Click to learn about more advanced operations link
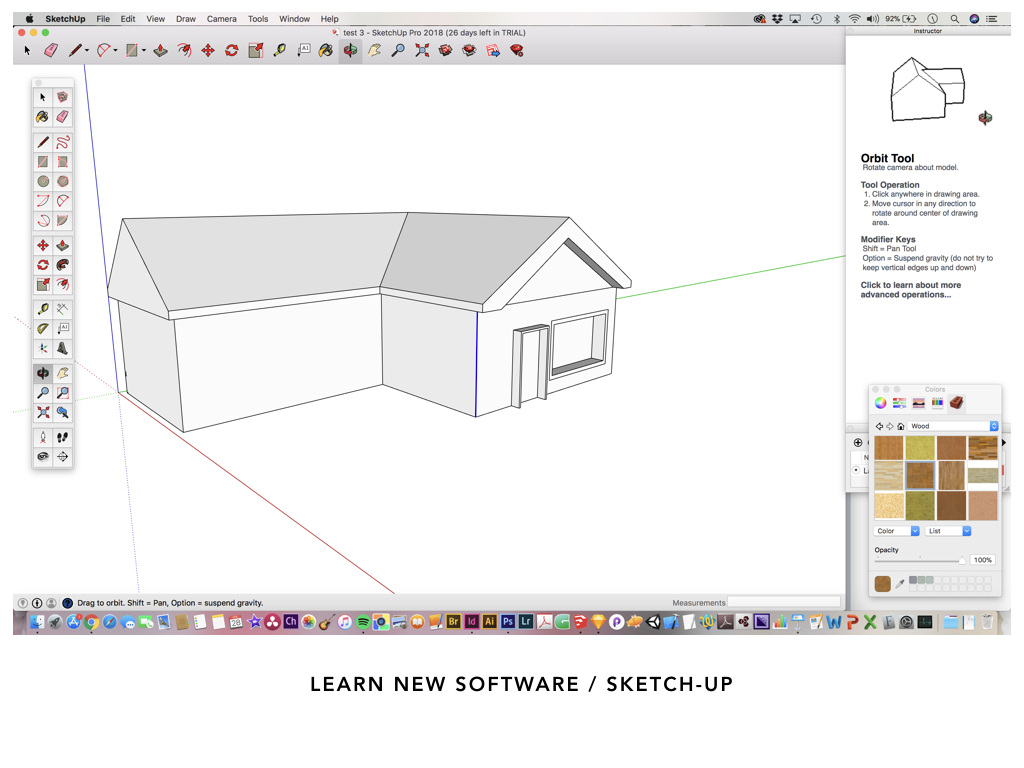 coord(910,290)
